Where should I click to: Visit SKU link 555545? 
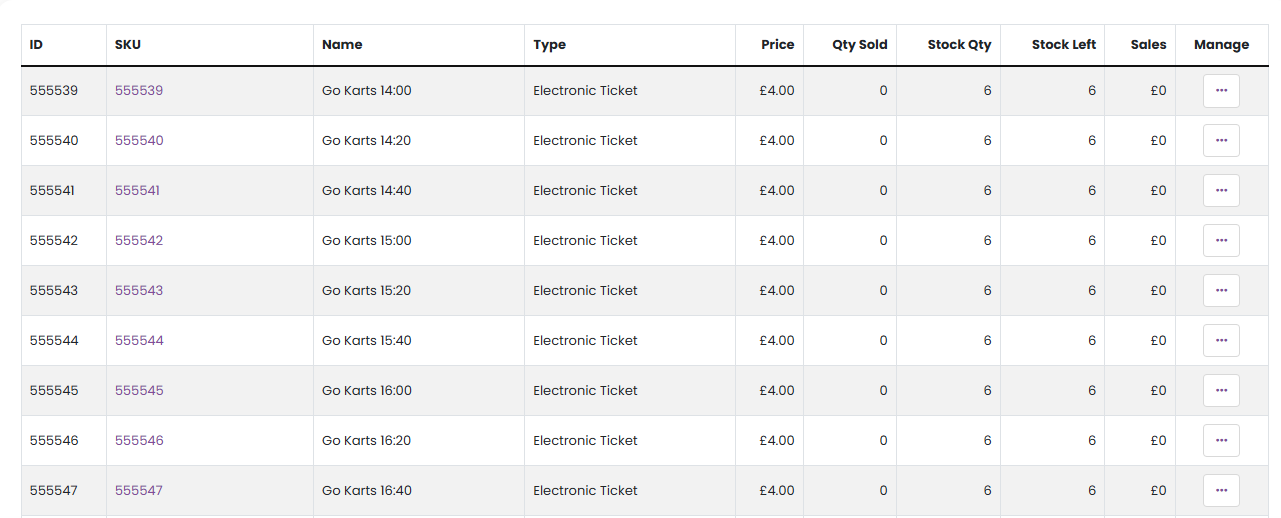pos(139,391)
